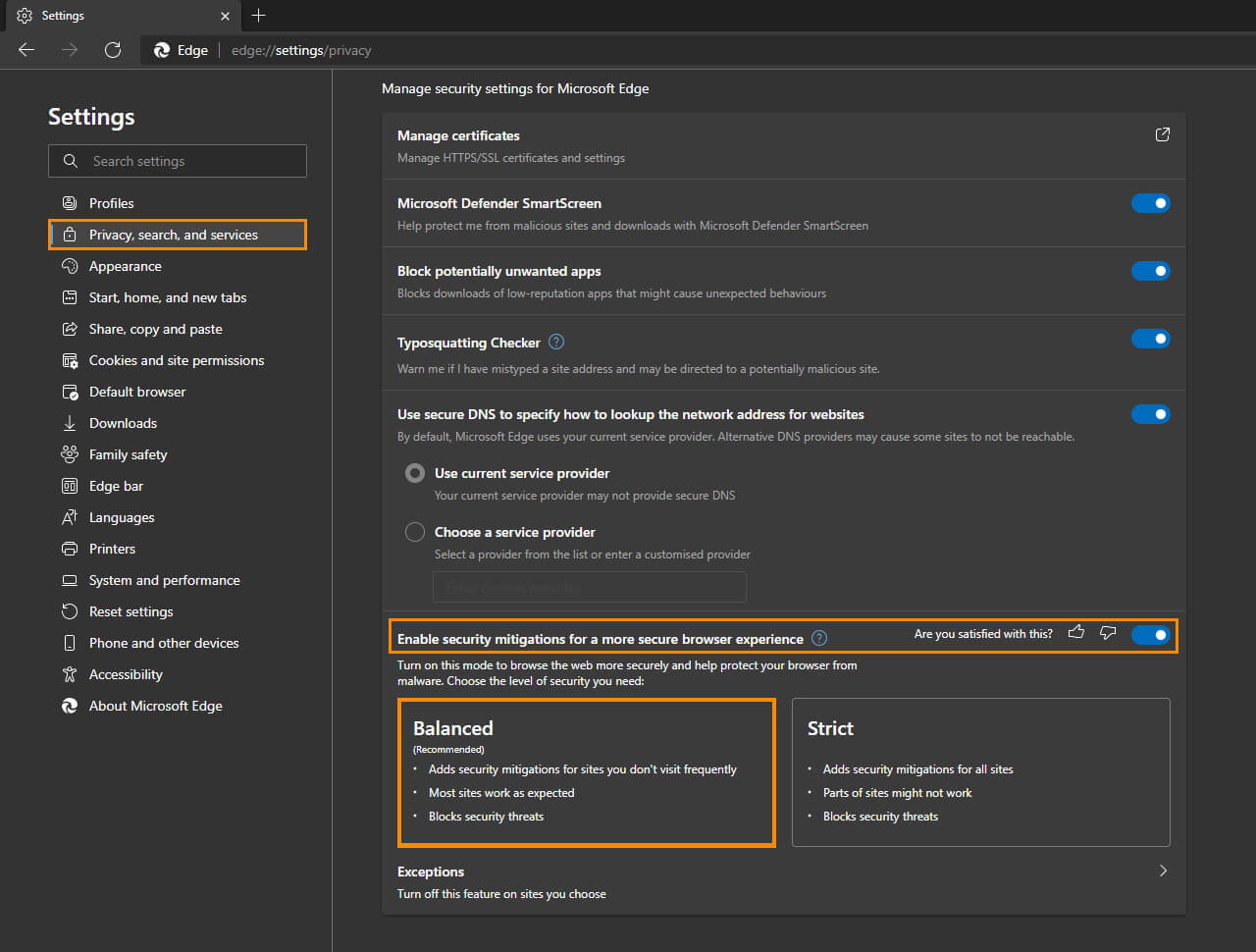Open Cookies and site permissions
The height and width of the screenshot is (952, 1256).
[178, 360]
